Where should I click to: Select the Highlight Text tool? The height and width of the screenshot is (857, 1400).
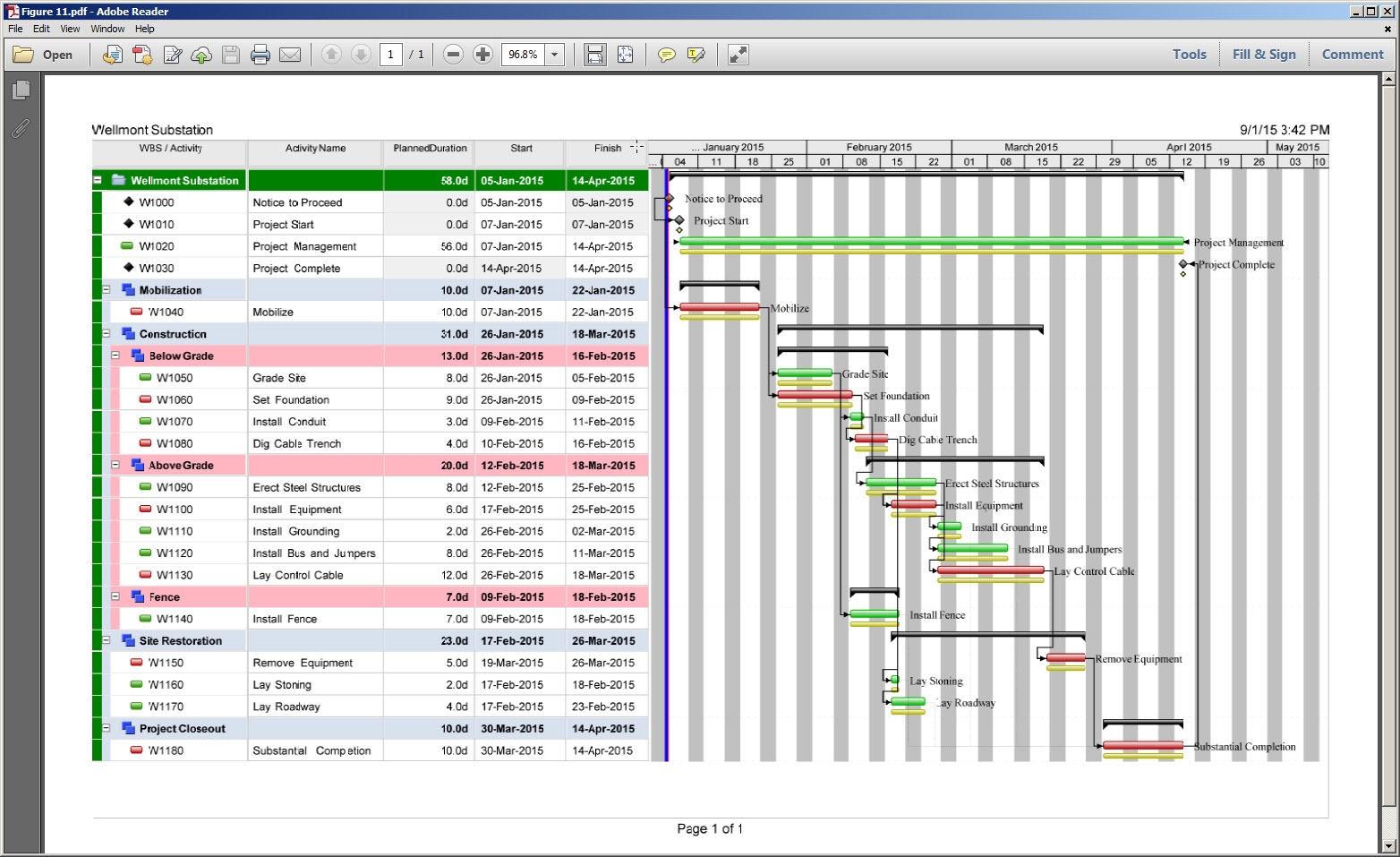(697, 55)
